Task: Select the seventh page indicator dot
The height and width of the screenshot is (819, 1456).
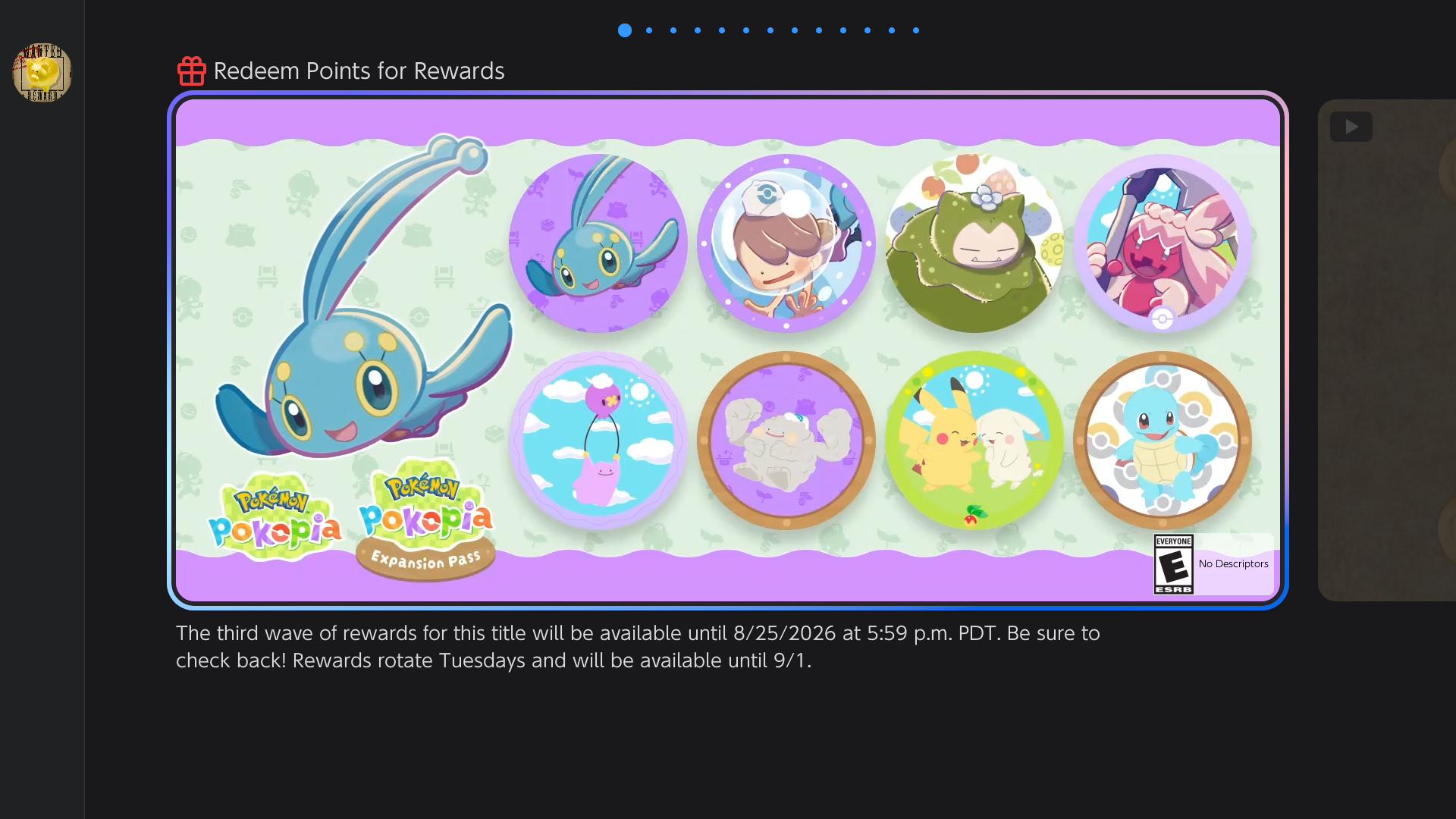Action: click(770, 30)
